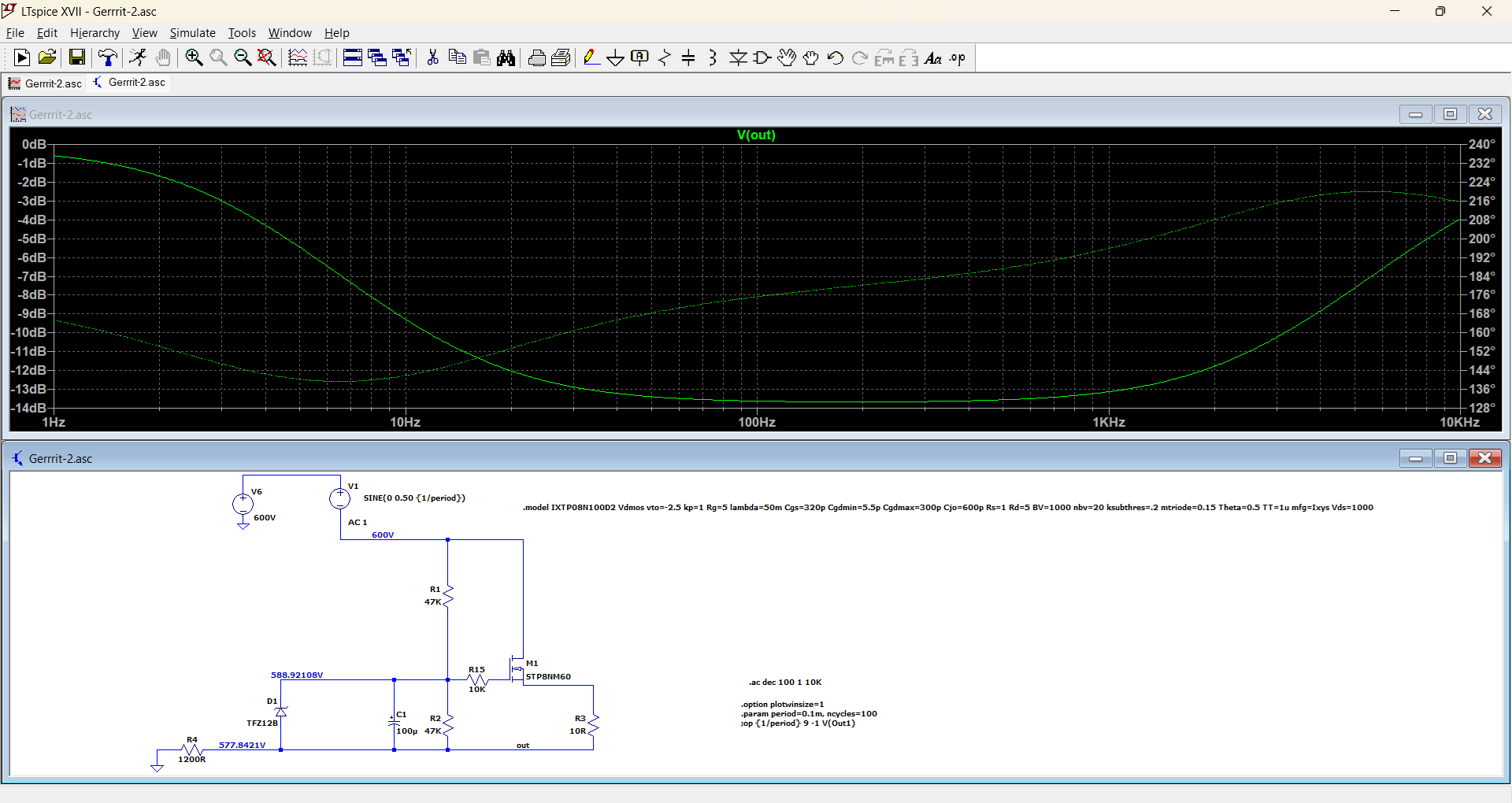Open the Hierarchy menu
The image size is (1512, 803).
coord(94,33)
